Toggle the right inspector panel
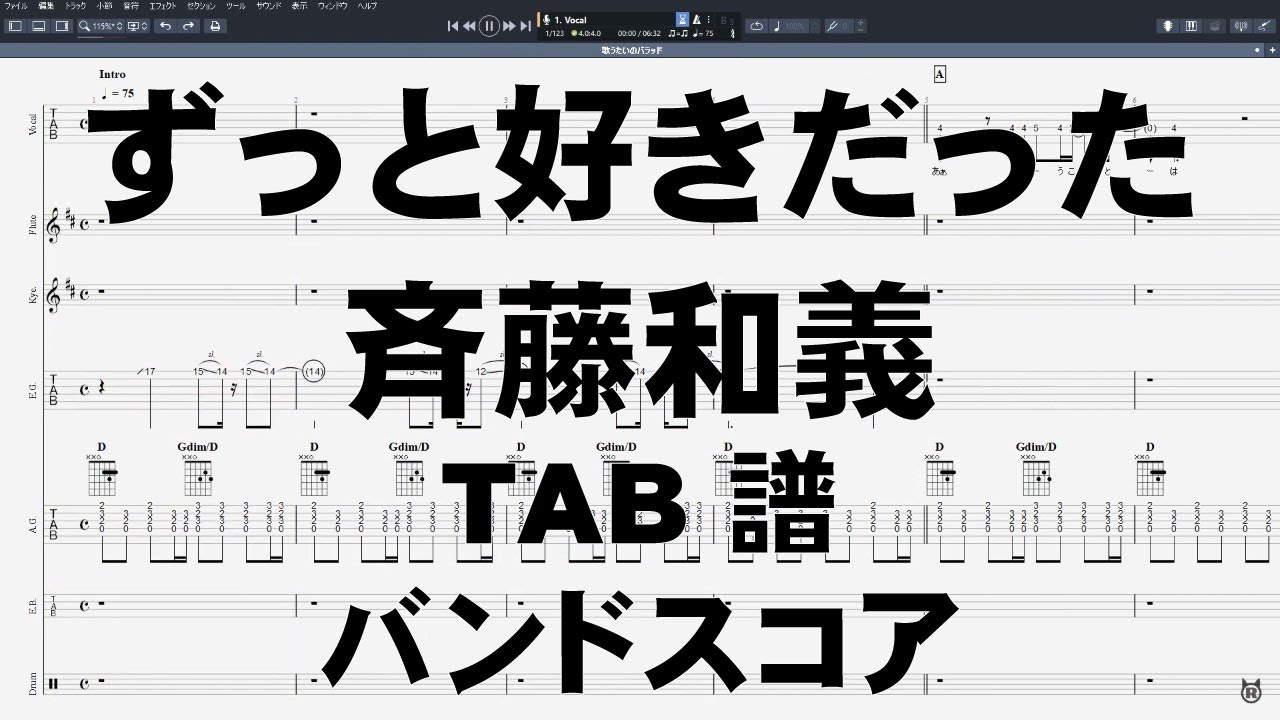 coord(62,26)
